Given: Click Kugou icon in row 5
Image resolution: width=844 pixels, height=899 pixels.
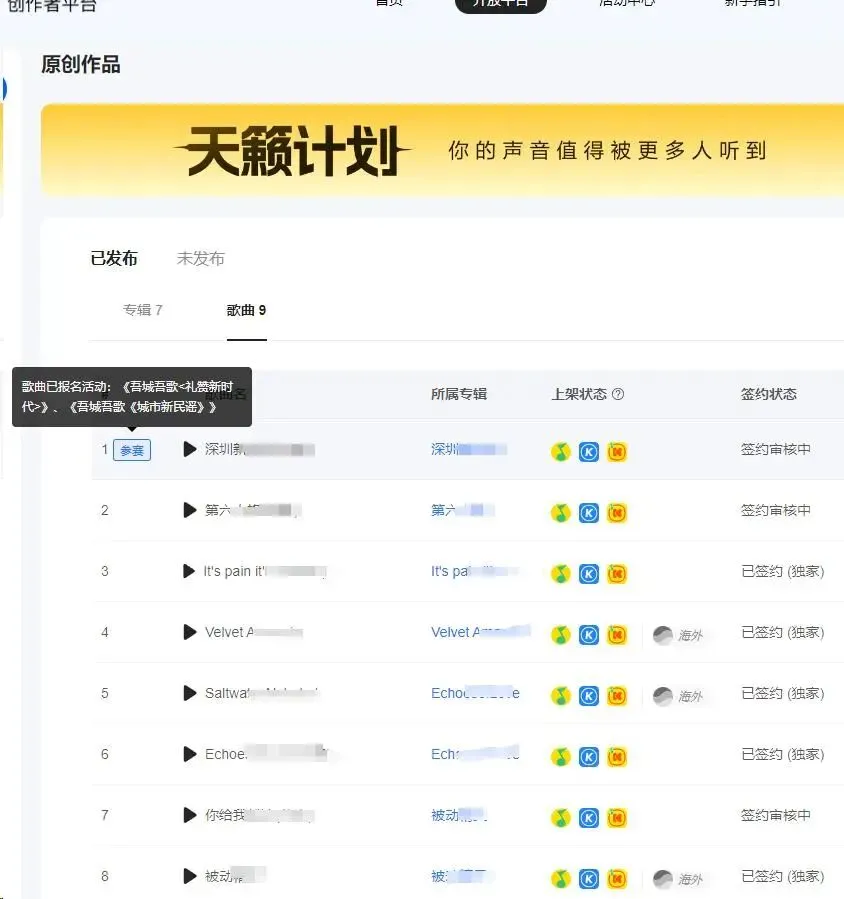Looking at the screenshot, I should point(589,695).
